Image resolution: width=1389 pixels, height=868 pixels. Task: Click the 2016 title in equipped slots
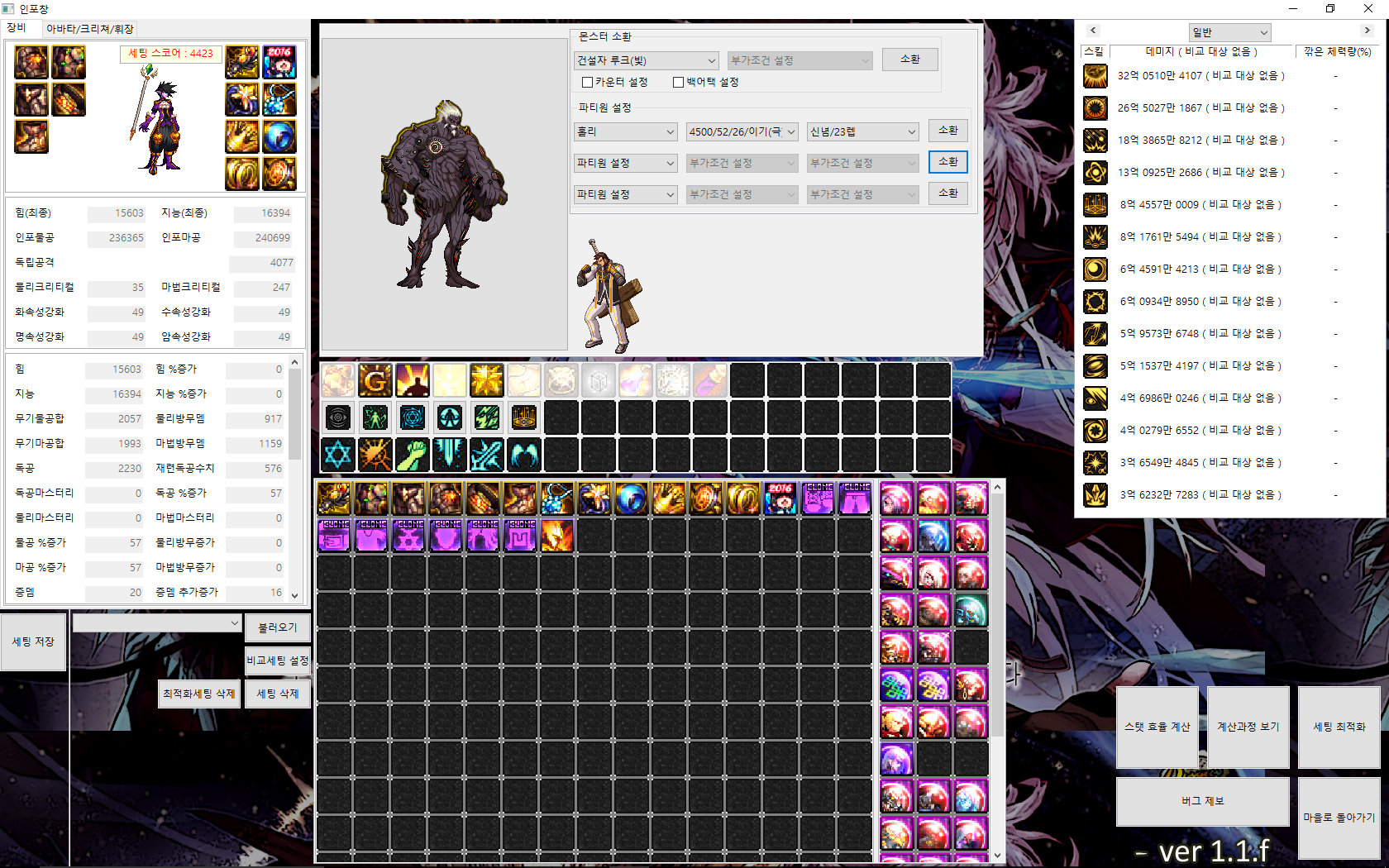pos(279,63)
